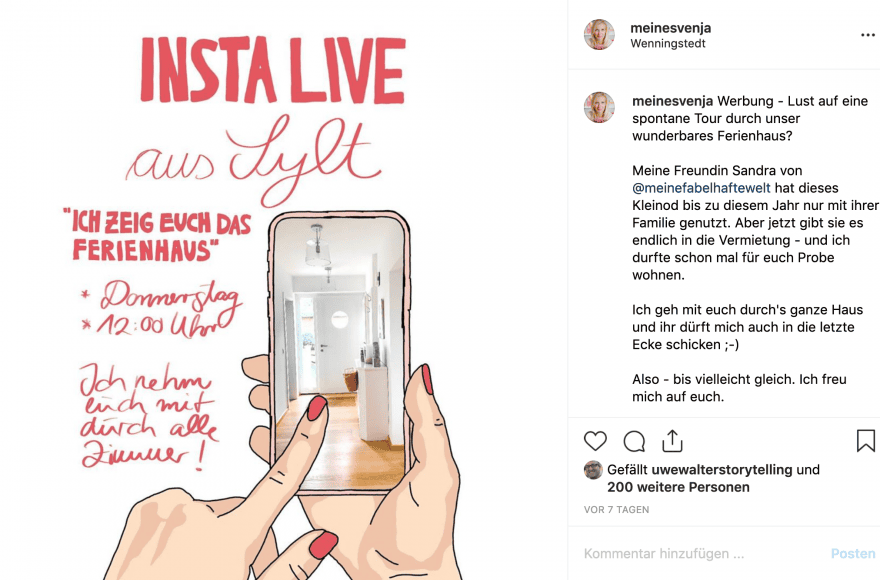View the 200 weitere Personen likes list
880x580 pixels.
(x=678, y=487)
